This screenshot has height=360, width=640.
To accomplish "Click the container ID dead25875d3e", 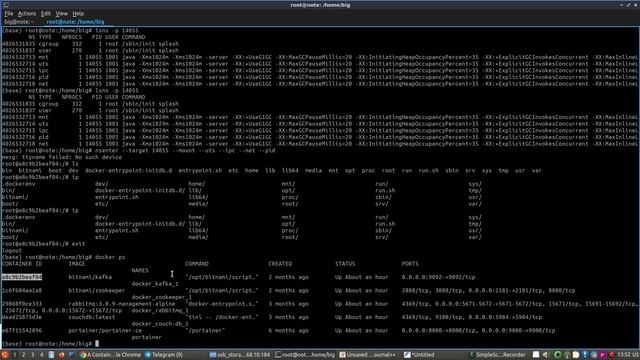I will pos(22,317).
